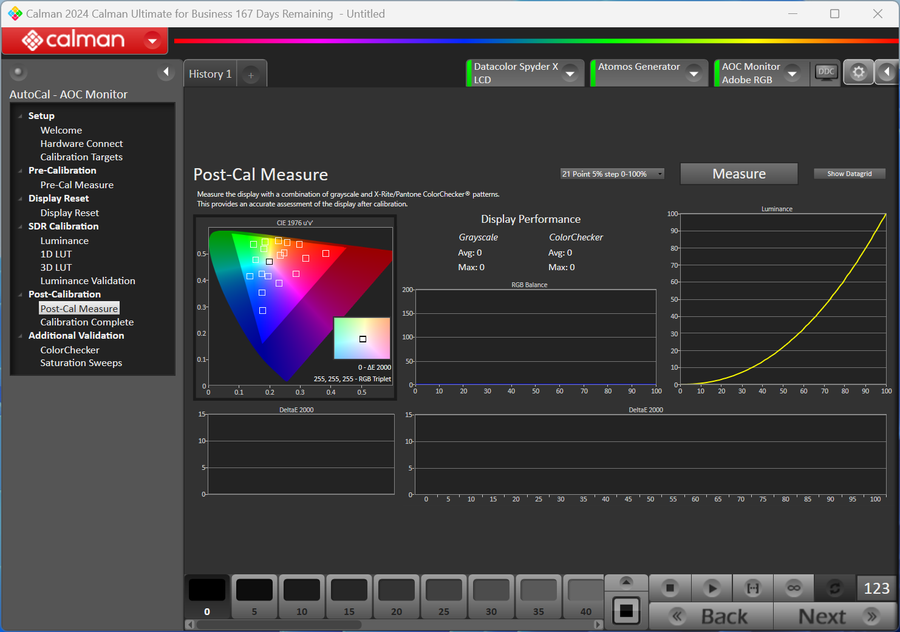Image resolution: width=900 pixels, height=632 pixels.
Task: Open the Saturation Sweeps step
Action: pos(81,363)
